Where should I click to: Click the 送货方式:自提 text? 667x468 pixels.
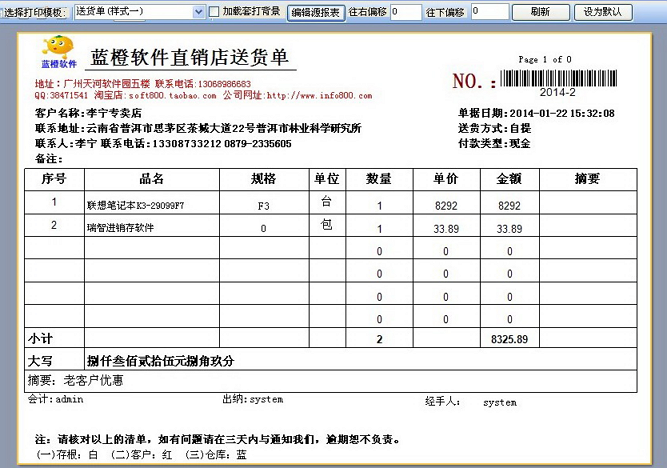(x=494, y=128)
